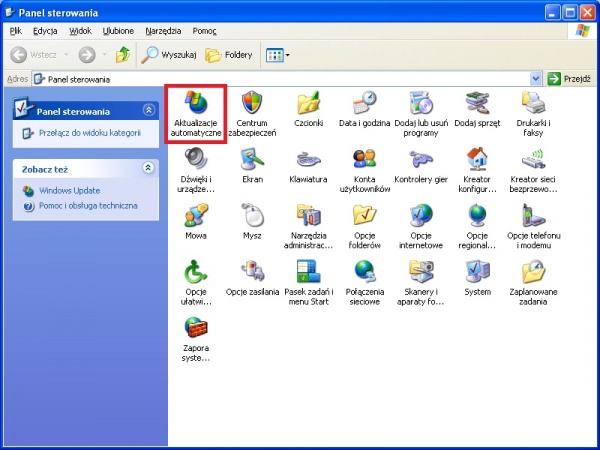Toggle the Foldery pane button
The image size is (600, 450).
pos(229,55)
